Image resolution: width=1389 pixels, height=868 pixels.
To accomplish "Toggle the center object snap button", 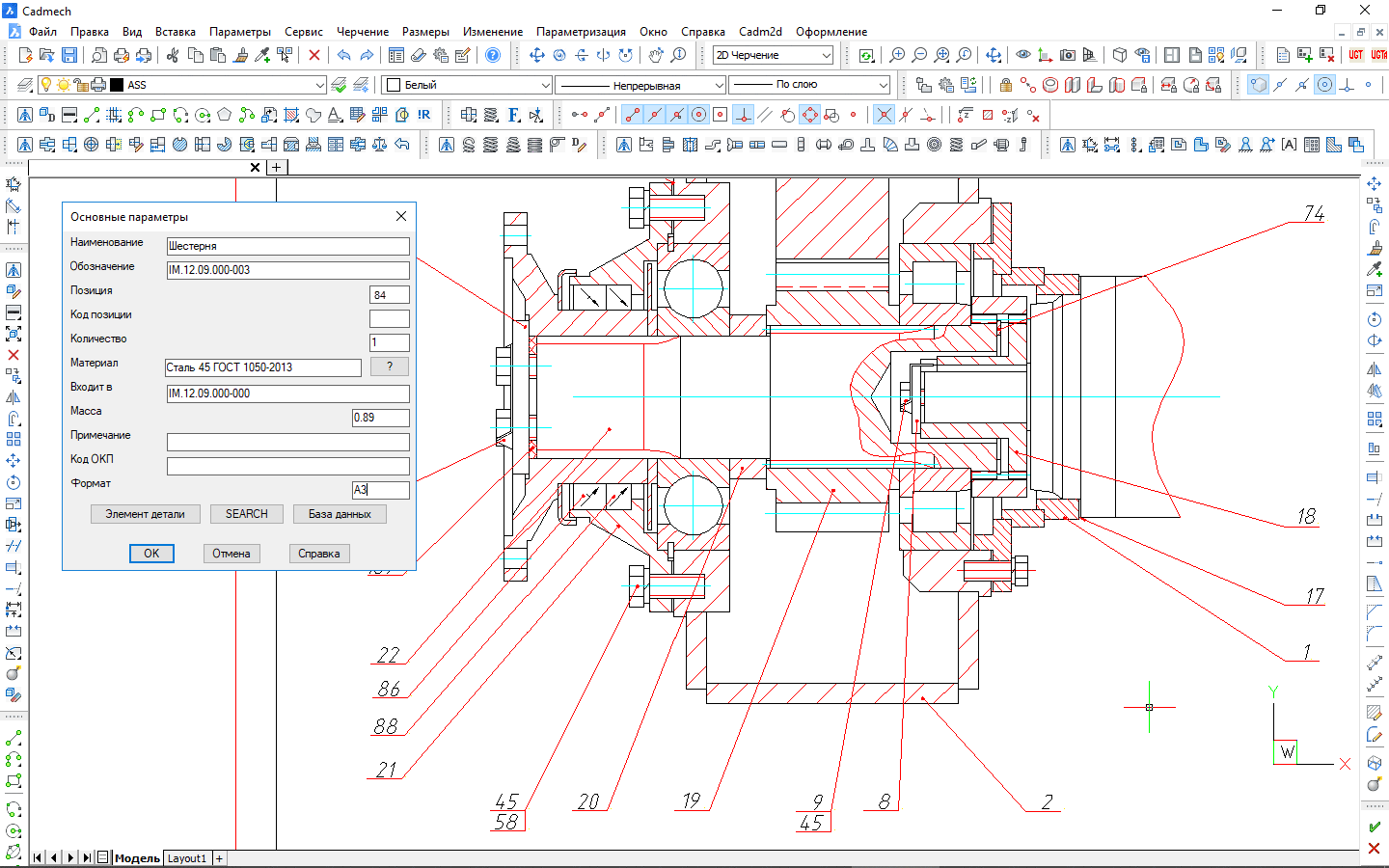I will [x=698, y=115].
